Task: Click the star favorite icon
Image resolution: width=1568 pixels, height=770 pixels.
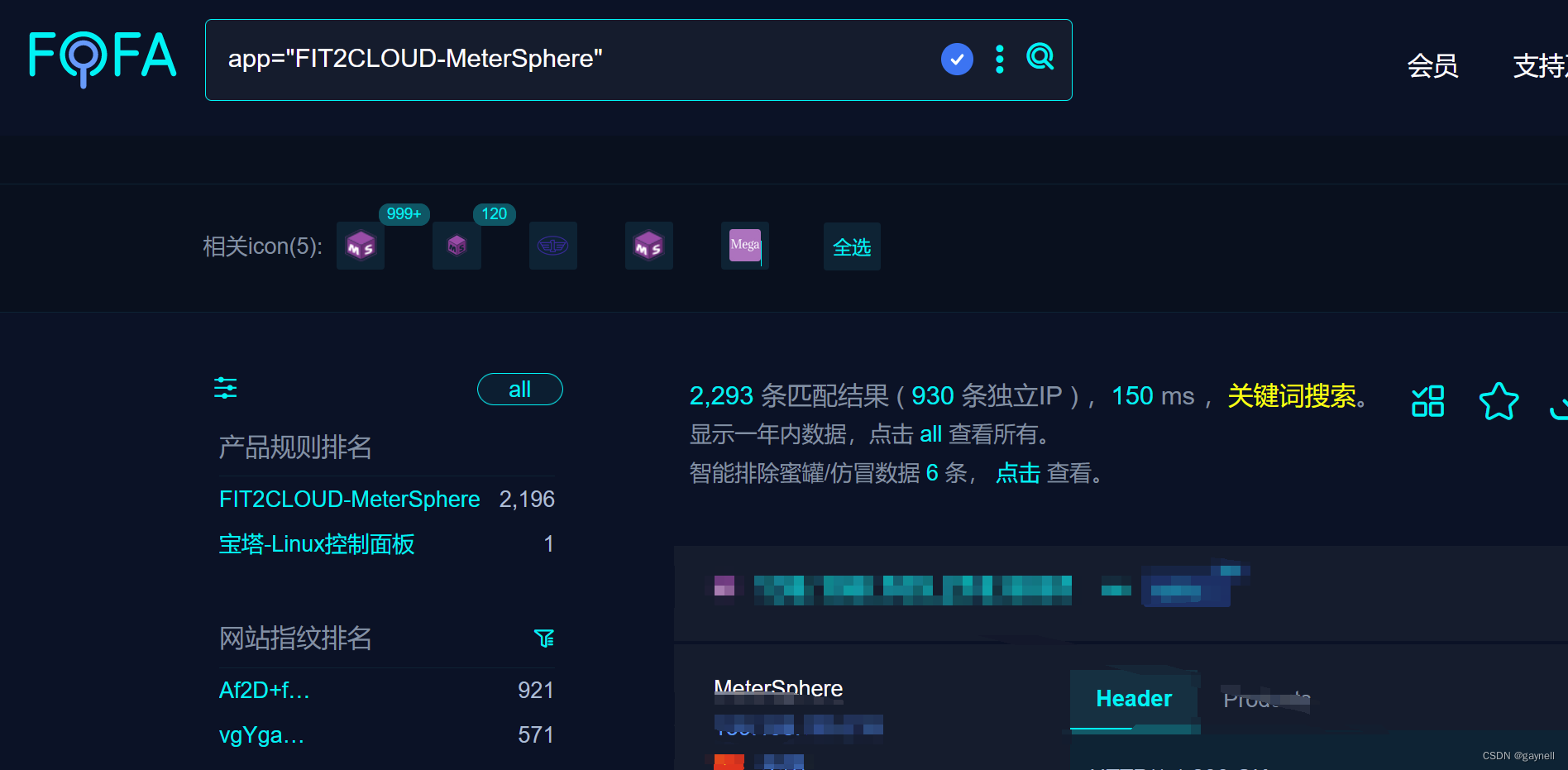Action: (1499, 401)
